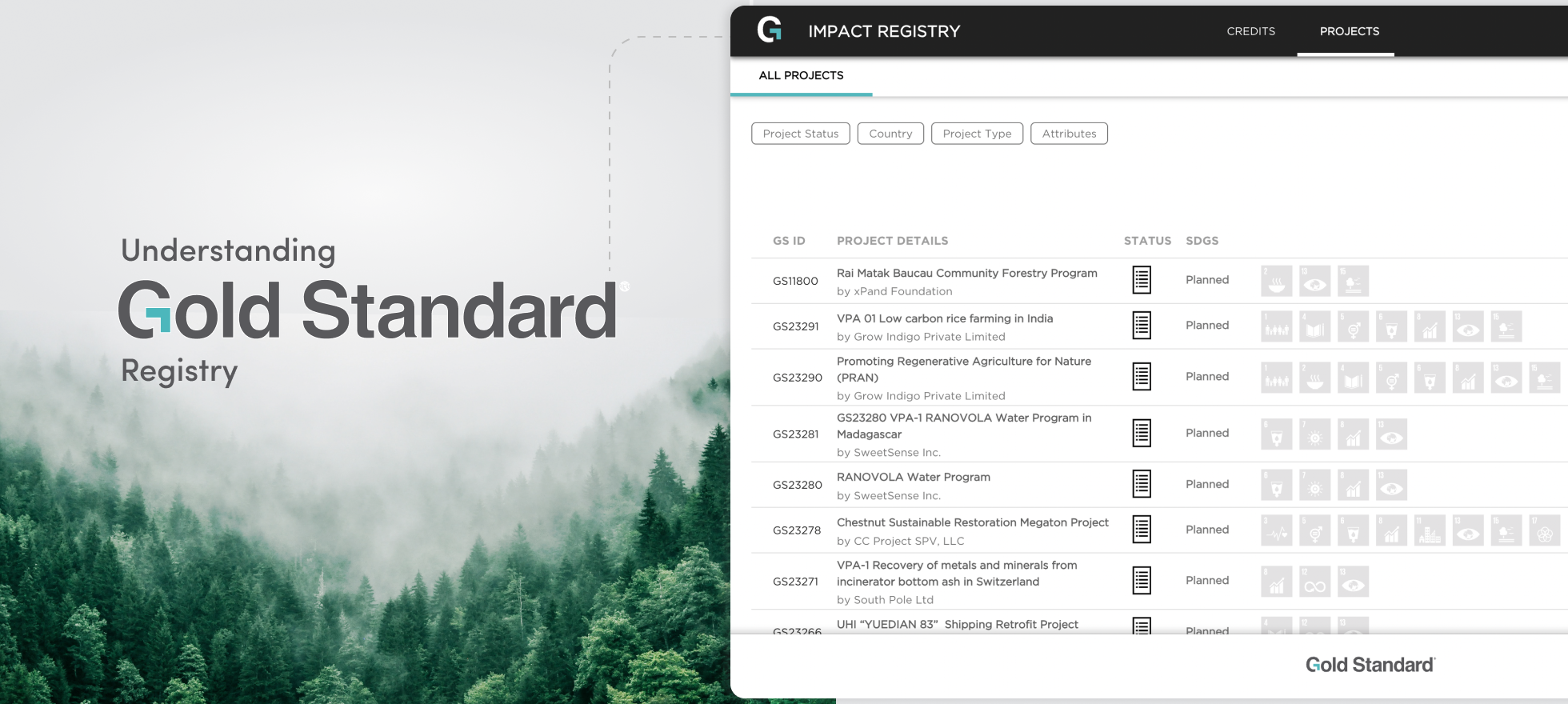
Task: Click SDG 13 Climate Action icon in GS11800 row
Action: coord(1315,281)
